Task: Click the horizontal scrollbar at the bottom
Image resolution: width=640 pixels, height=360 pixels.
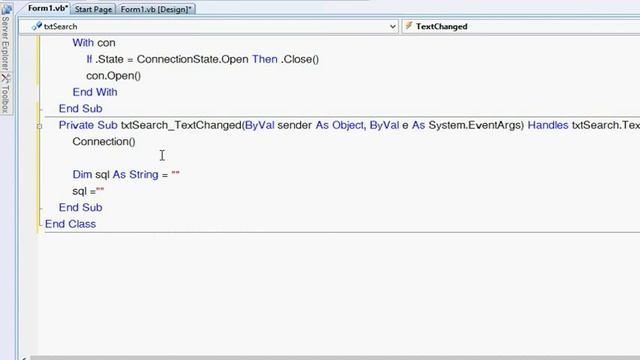Action: tap(335, 358)
